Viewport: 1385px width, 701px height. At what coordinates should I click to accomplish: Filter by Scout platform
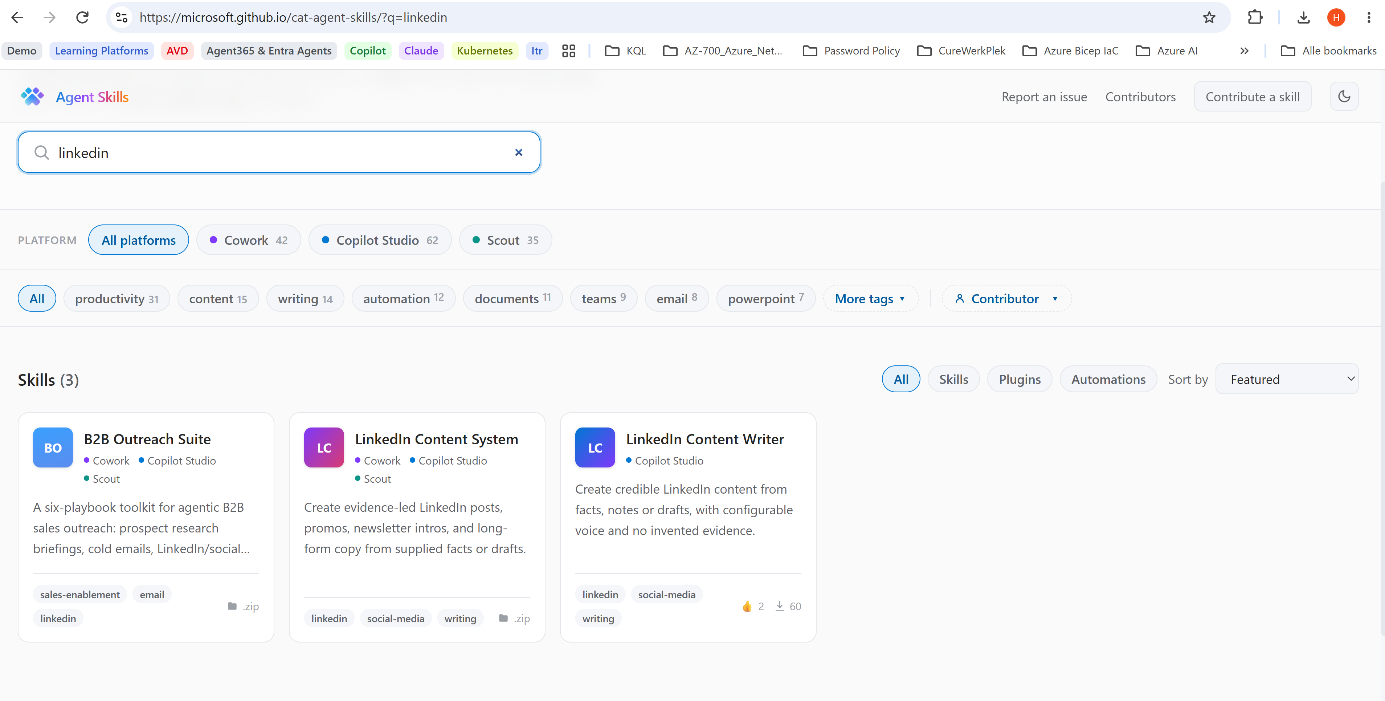click(x=505, y=240)
